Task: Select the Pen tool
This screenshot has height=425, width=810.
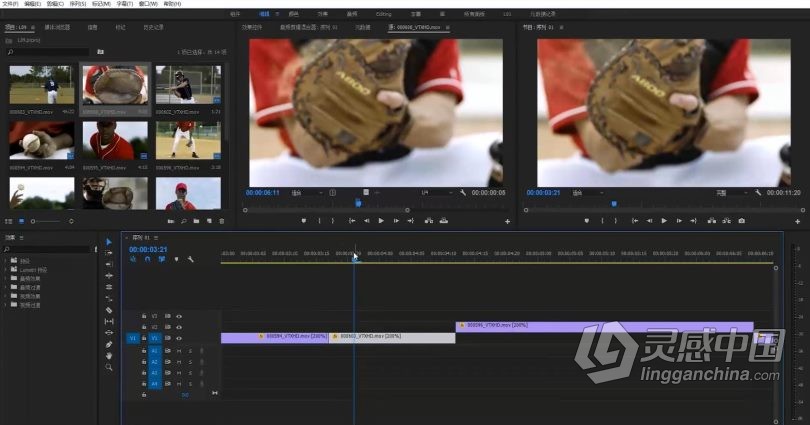Action: point(108,344)
